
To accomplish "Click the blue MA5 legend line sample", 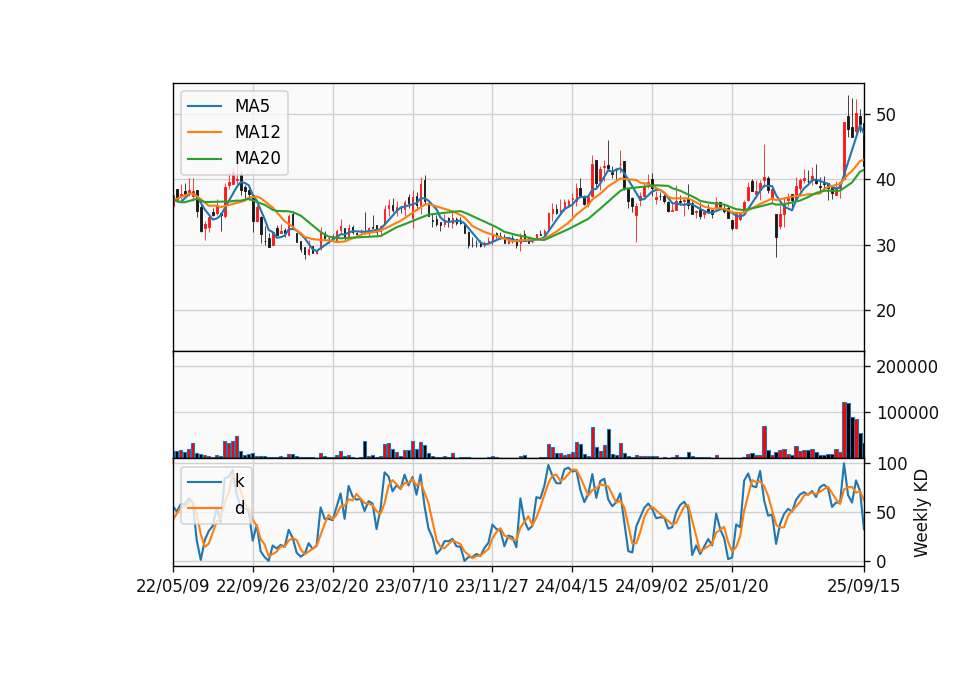I will [x=204, y=106].
